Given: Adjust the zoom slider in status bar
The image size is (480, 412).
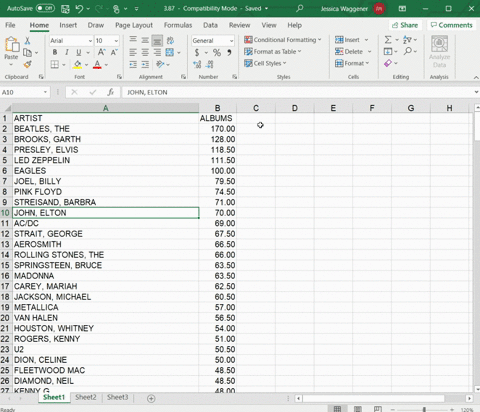Looking at the screenshot, I should 424,409.
